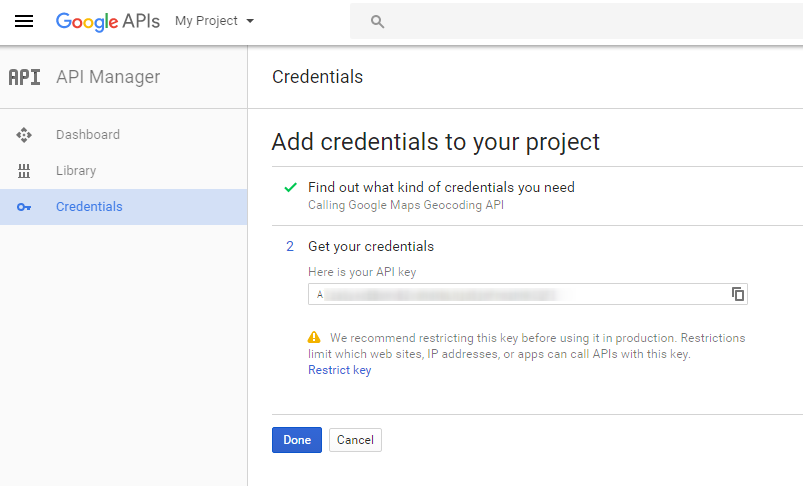Viewport: 803px width, 486px height.
Task: Click the blue Done button
Action: coord(297,440)
